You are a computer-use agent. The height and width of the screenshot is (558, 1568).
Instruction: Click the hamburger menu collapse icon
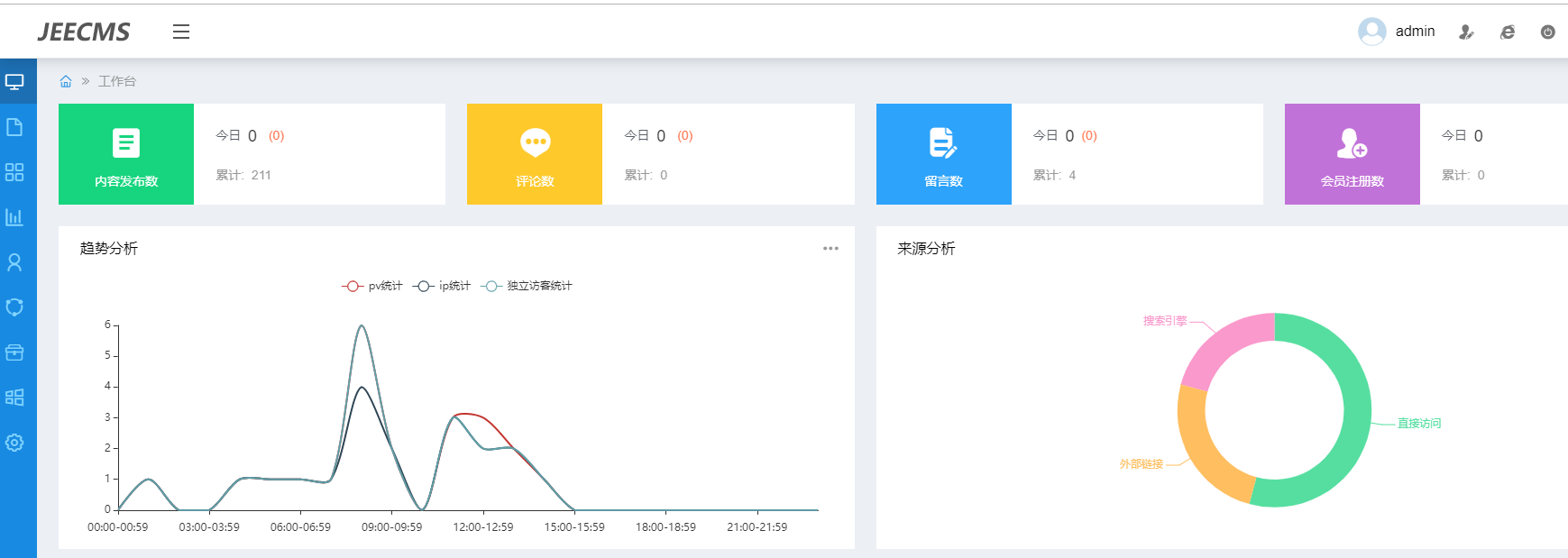coord(181,32)
